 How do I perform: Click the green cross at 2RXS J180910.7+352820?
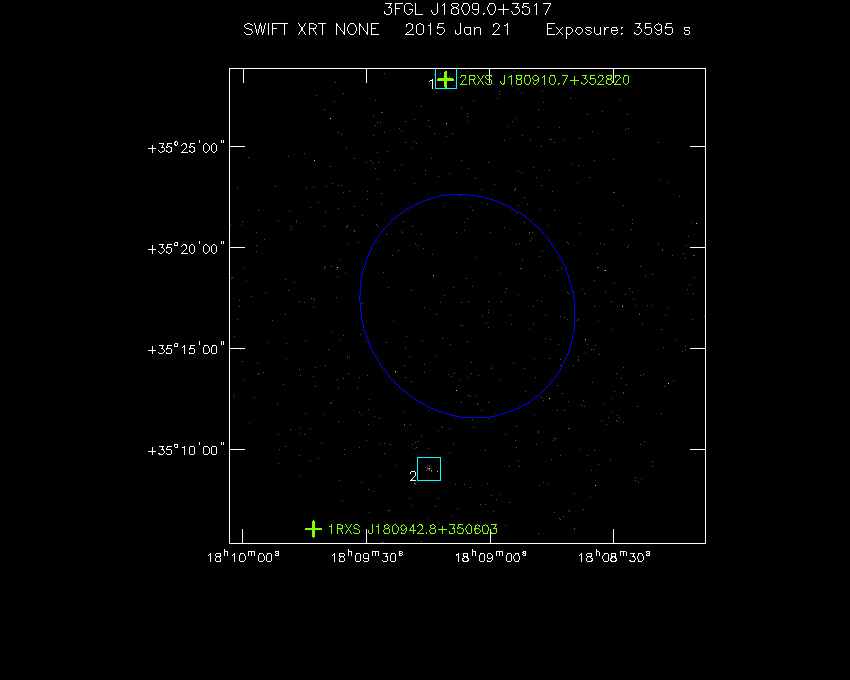tap(446, 80)
